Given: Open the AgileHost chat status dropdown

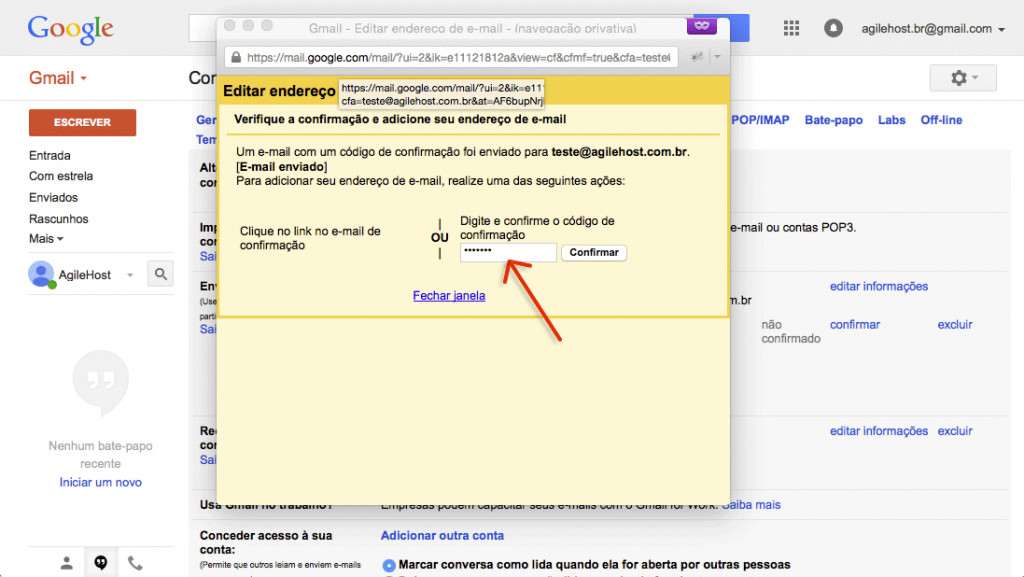Looking at the screenshot, I should pyautogui.click(x=130, y=275).
